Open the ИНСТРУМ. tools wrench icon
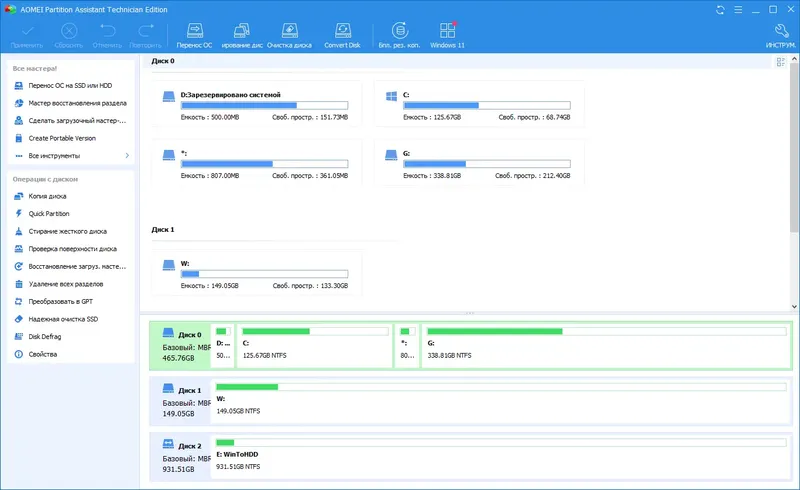 [x=781, y=31]
